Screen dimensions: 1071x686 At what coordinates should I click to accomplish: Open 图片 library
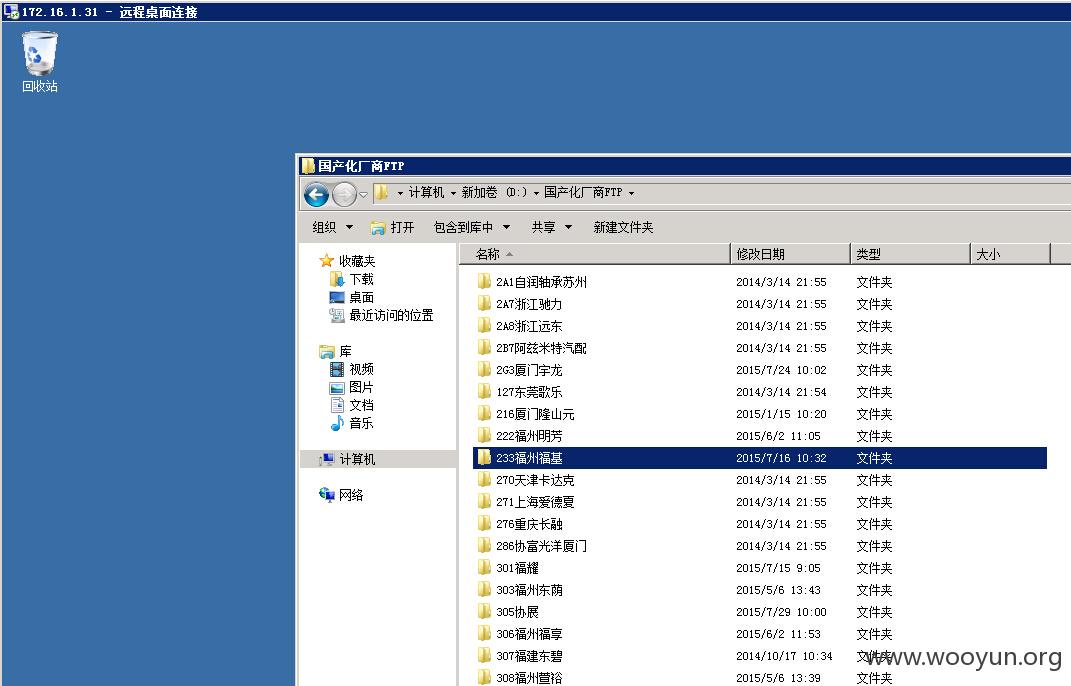[352, 387]
